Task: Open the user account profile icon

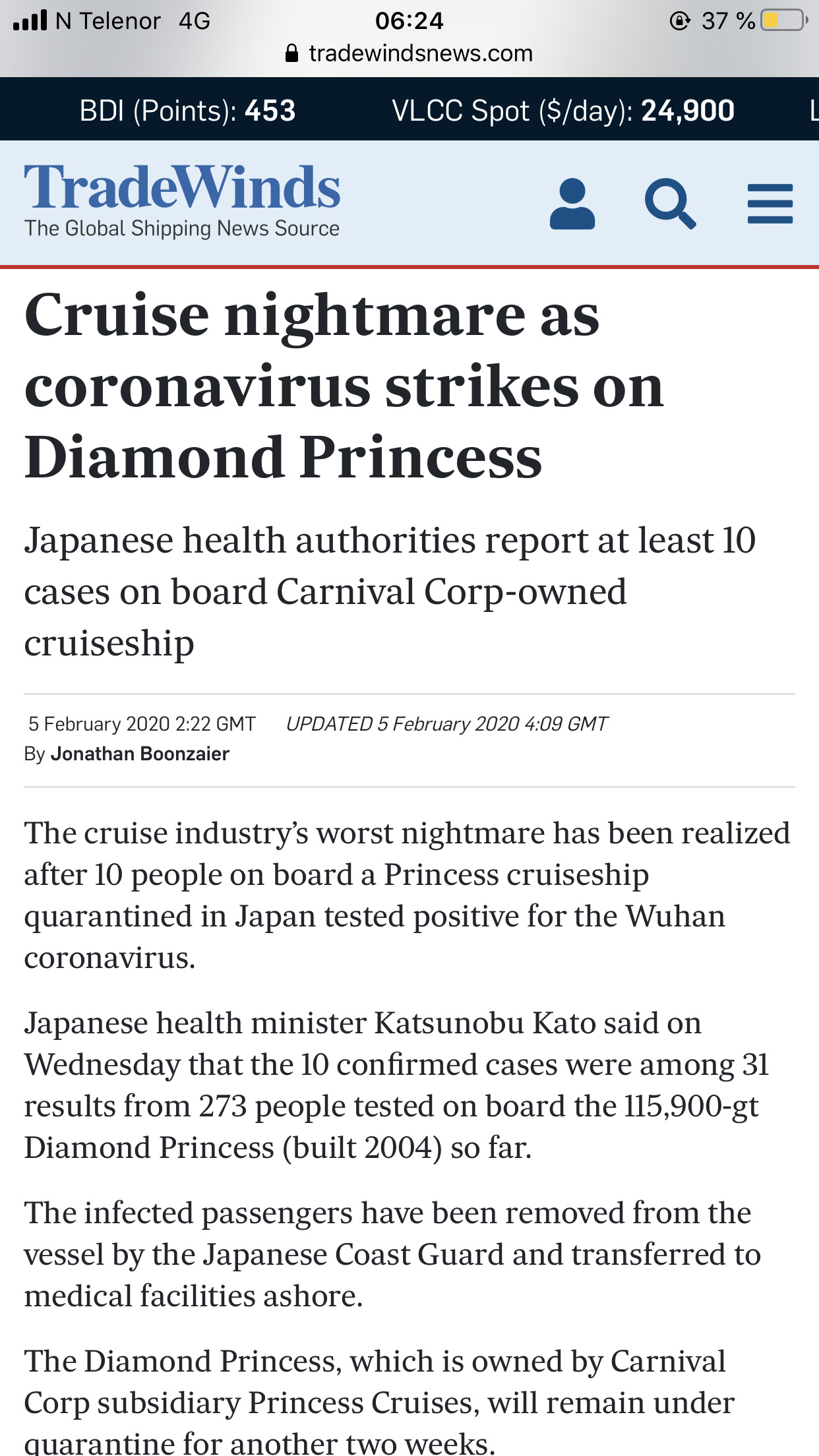Action: tap(572, 204)
